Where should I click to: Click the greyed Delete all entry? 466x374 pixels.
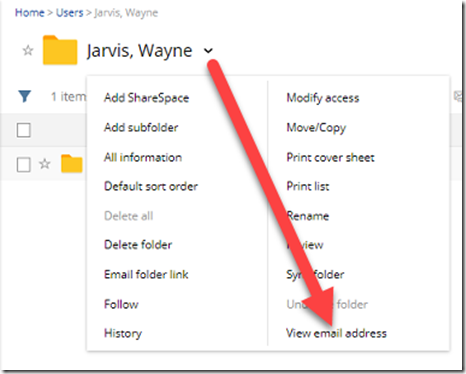click(x=128, y=216)
